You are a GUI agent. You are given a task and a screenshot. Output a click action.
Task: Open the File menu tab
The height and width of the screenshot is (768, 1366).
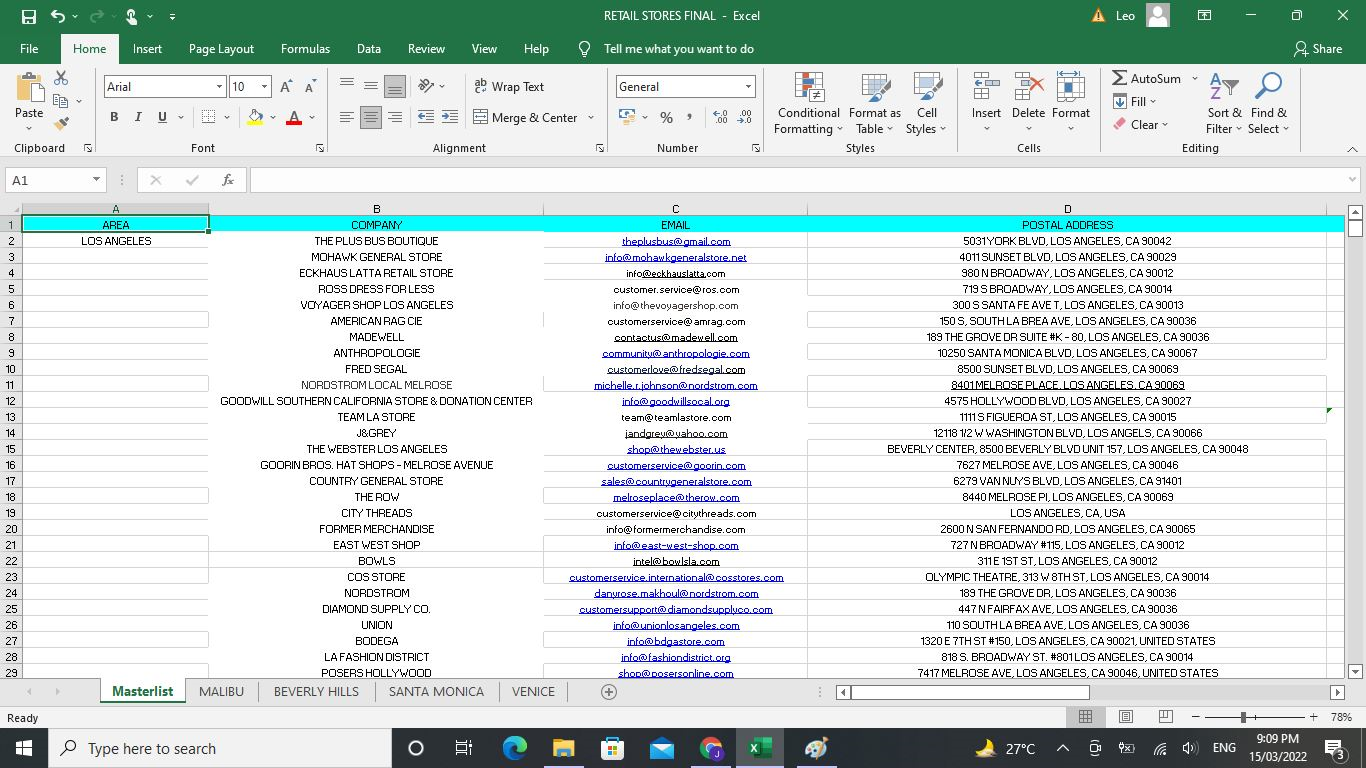[x=29, y=48]
